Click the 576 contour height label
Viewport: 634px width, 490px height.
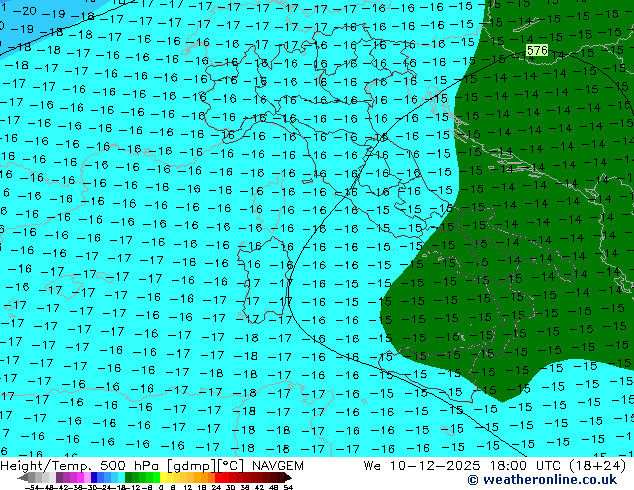(537, 51)
